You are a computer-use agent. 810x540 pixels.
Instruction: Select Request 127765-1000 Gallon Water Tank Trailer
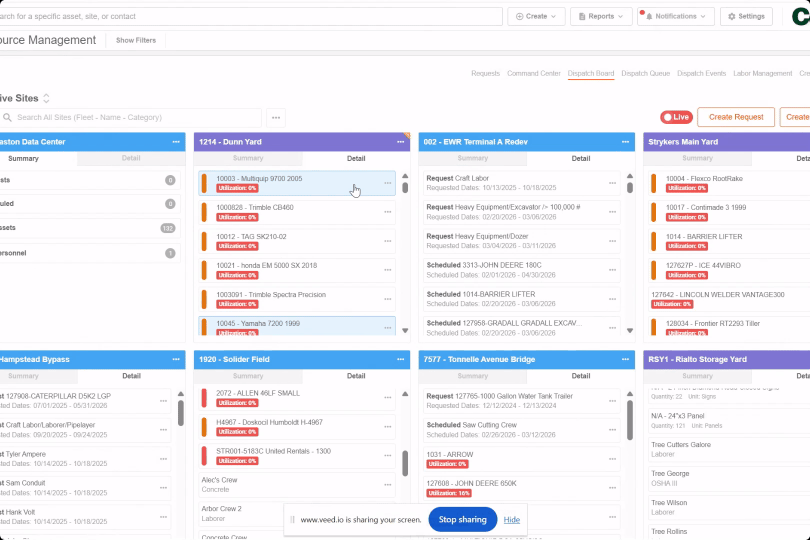click(521, 400)
